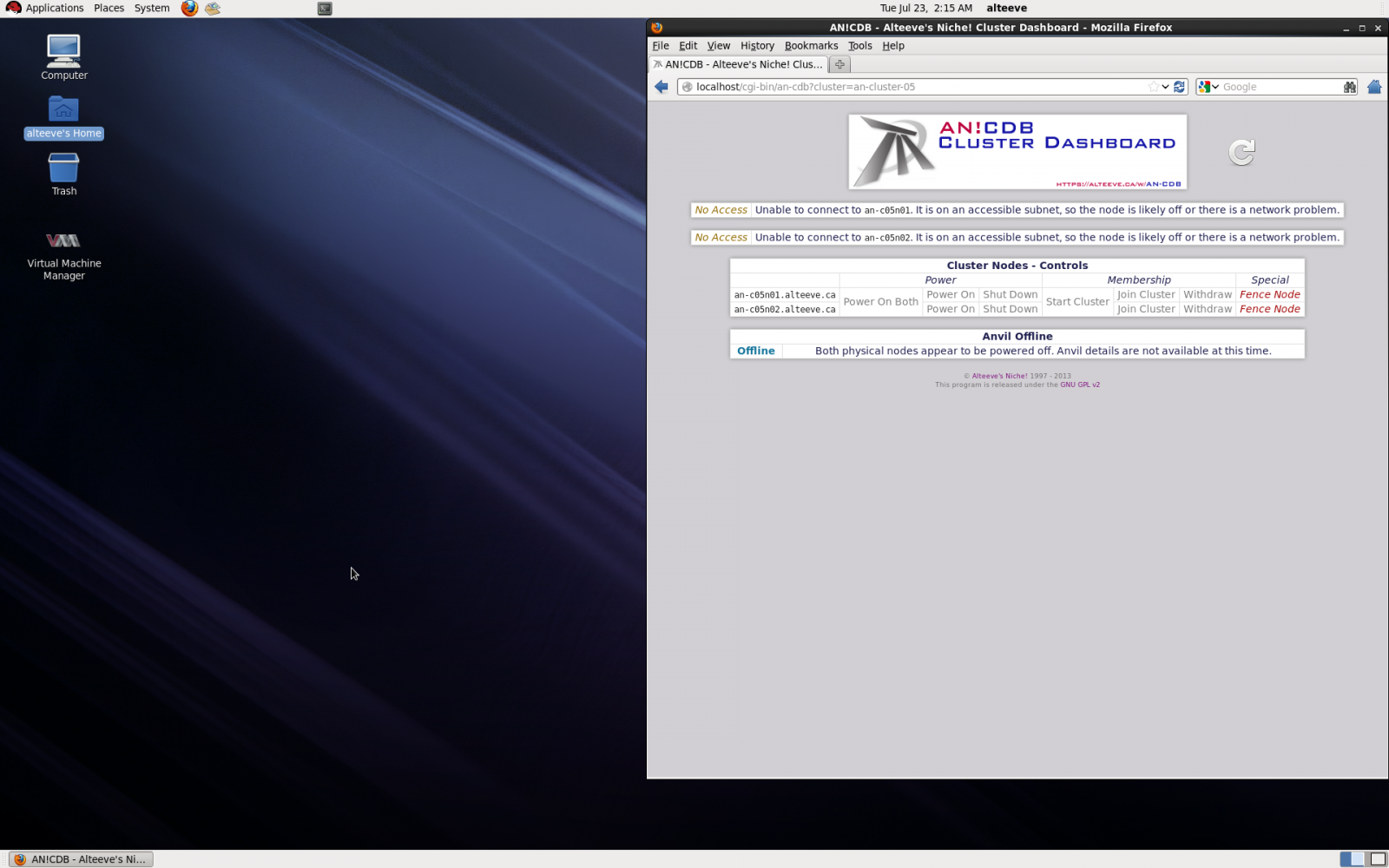Open the Trash desktop icon
Screen dimensions: 1389x868
click(x=63, y=174)
